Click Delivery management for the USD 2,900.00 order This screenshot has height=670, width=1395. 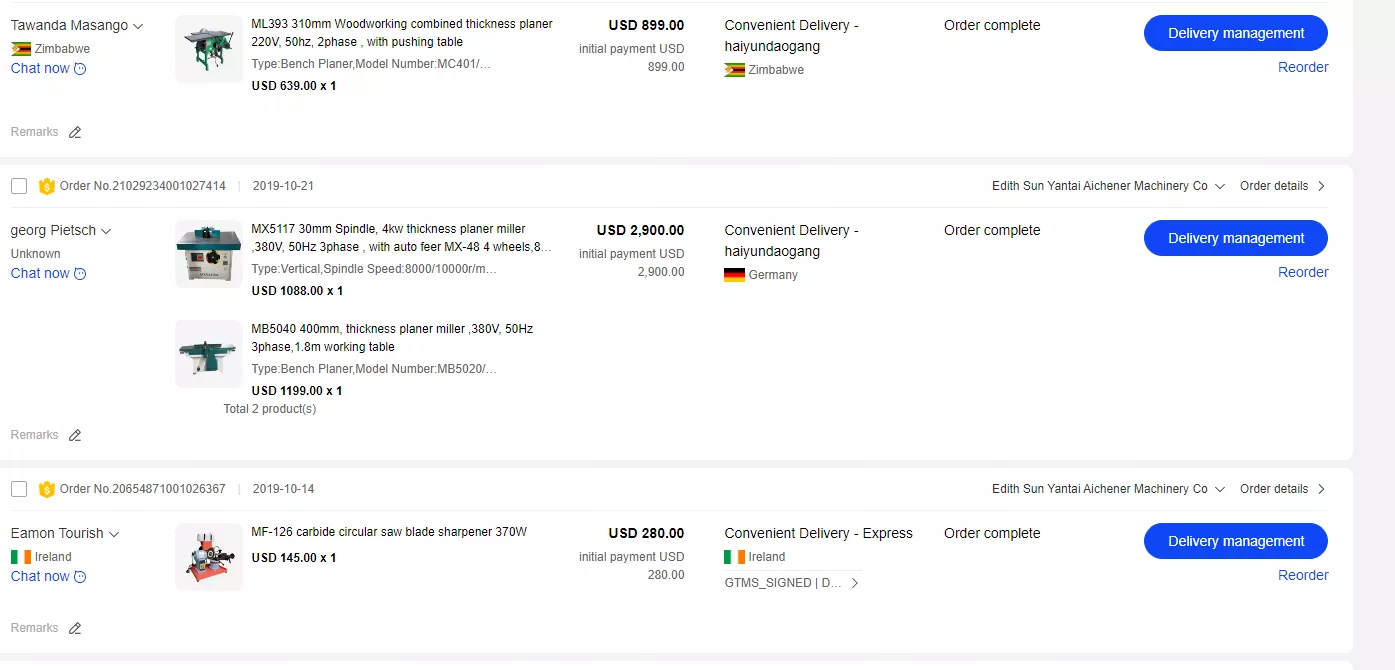[x=1235, y=238]
